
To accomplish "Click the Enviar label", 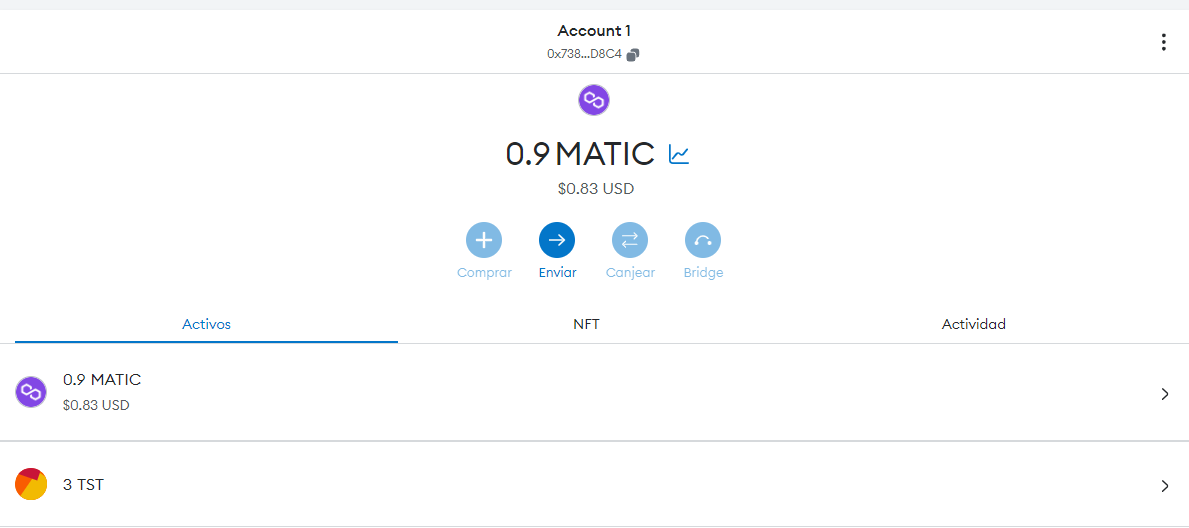I will point(557,273).
